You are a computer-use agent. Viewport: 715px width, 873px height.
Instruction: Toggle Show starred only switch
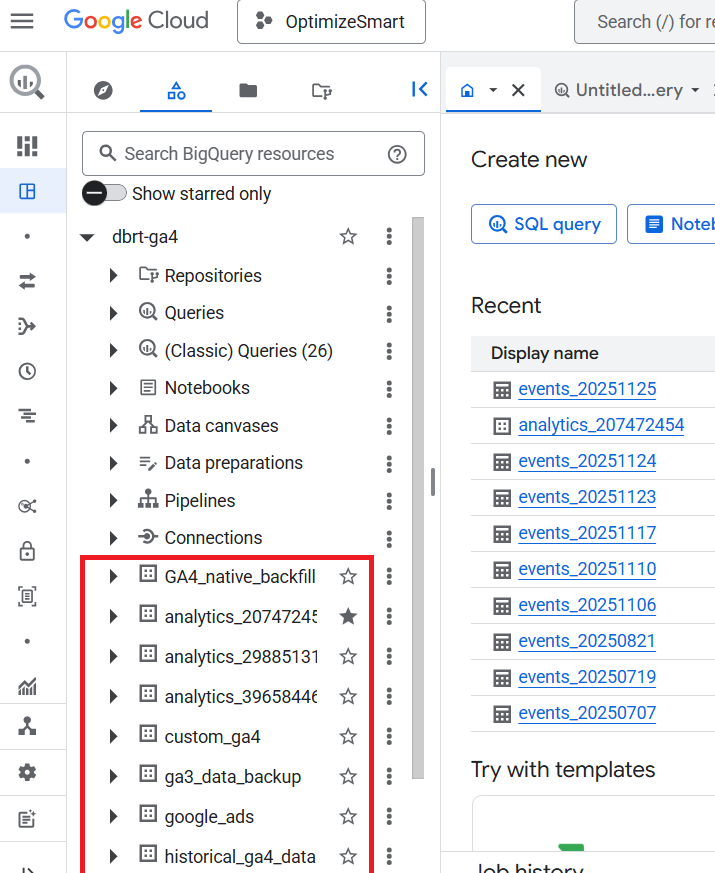(104, 193)
